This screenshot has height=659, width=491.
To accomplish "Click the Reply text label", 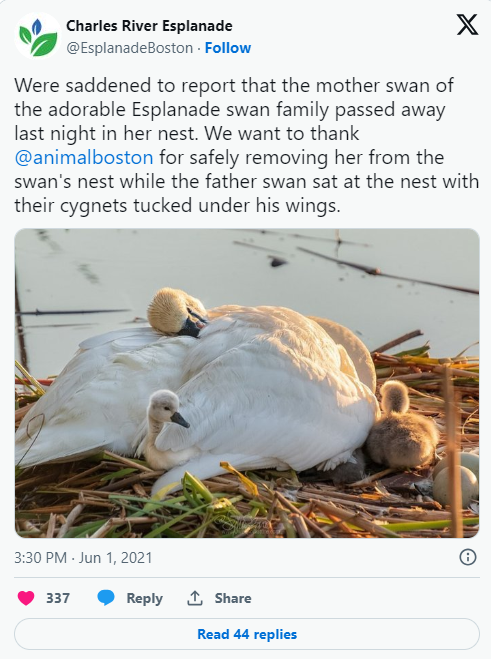I will (144, 598).
